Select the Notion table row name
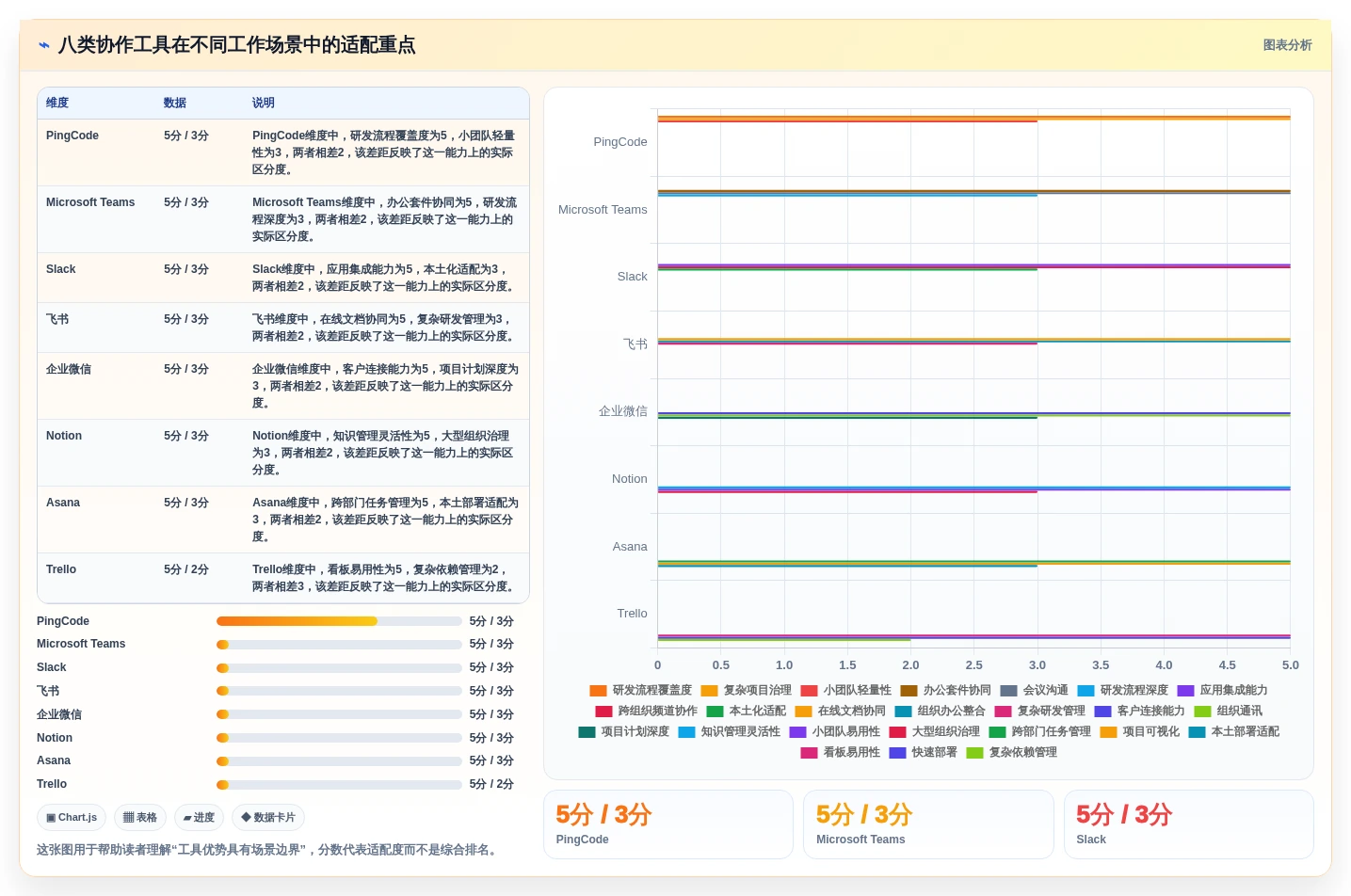Image resolution: width=1351 pixels, height=896 pixels. [64, 436]
